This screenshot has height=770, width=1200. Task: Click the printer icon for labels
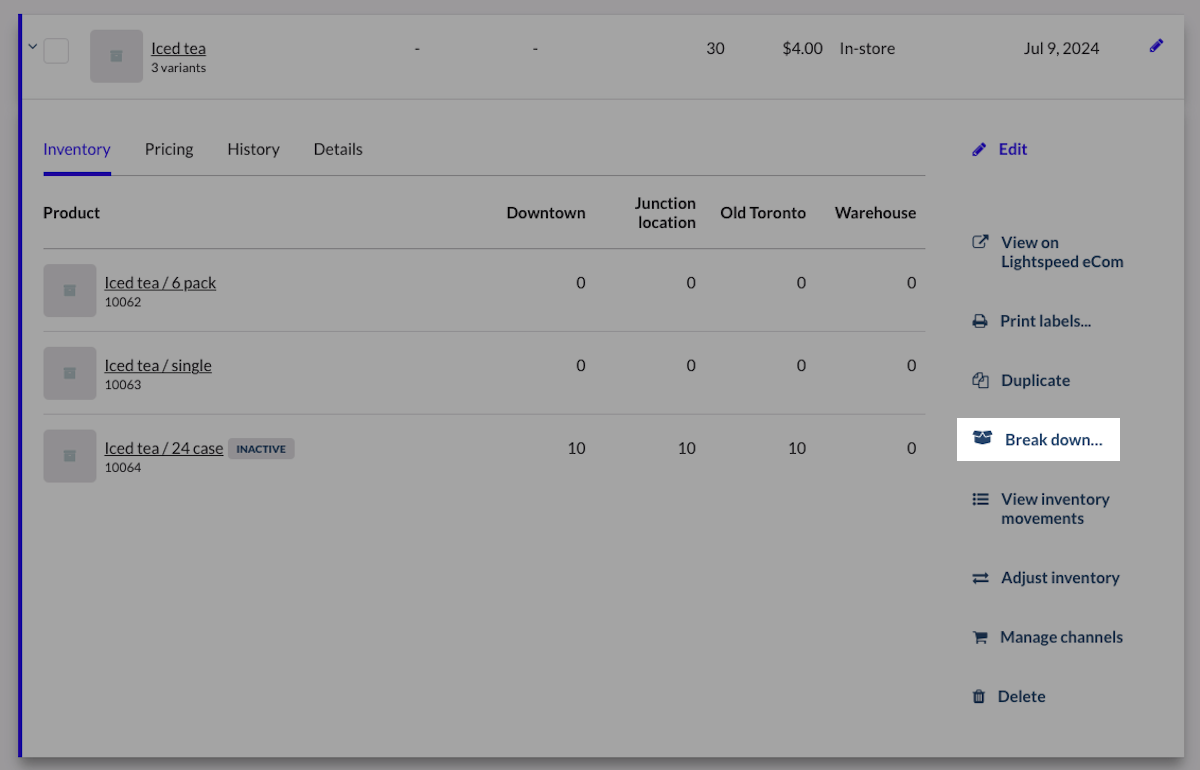point(980,322)
